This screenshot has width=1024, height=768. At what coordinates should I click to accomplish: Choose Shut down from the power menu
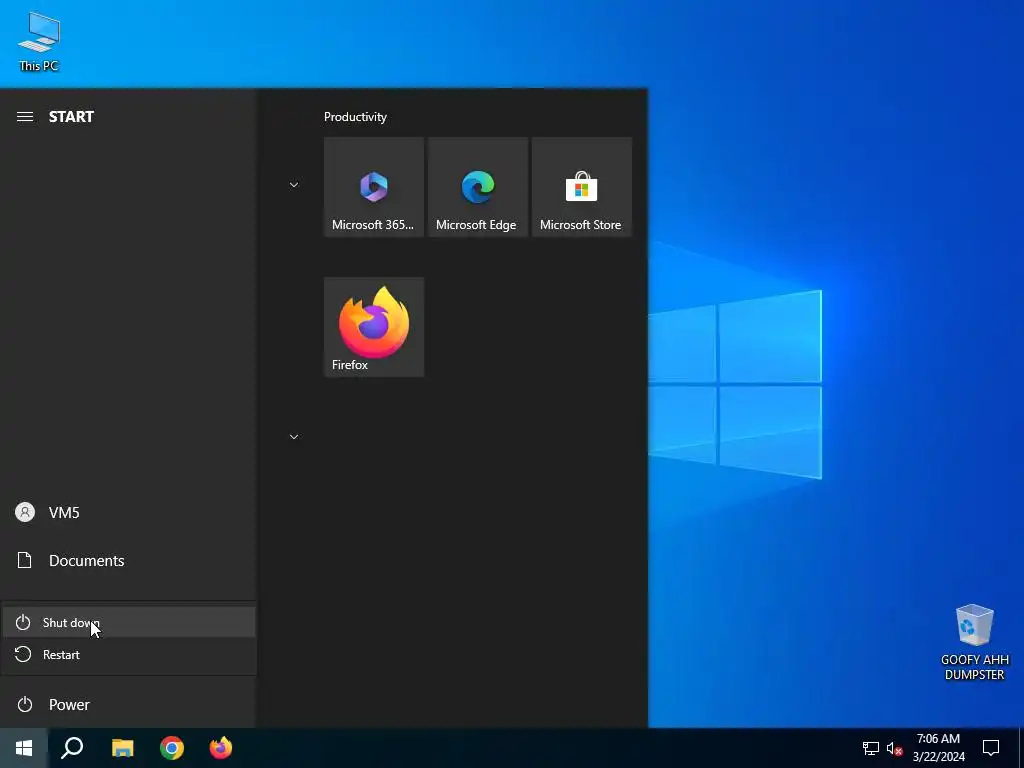(x=129, y=622)
